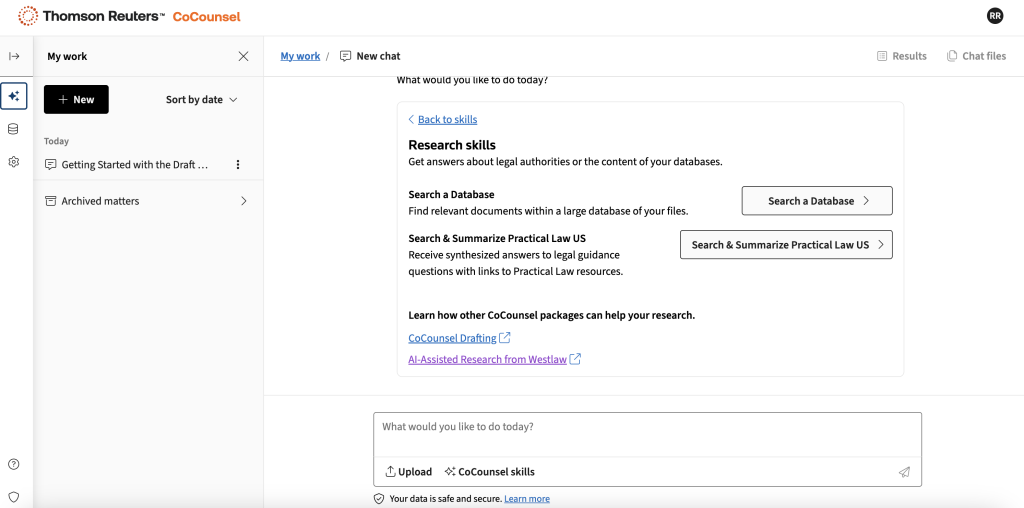1024x508 pixels.
Task: Start a New chat with the New button
Action: click(76, 100)
